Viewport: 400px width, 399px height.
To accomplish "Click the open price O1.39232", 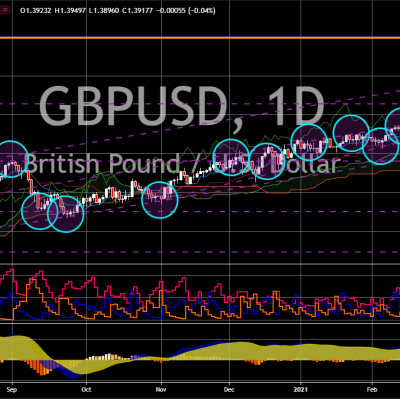I will click(36, 11).
